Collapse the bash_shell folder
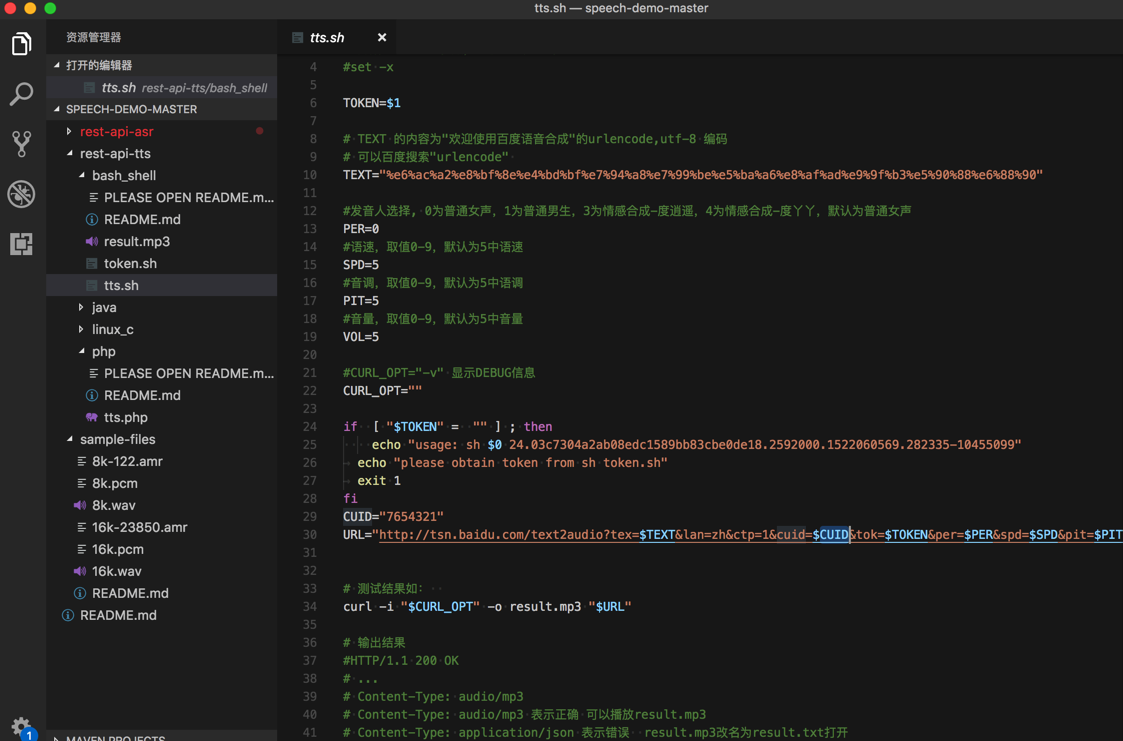The height and width of the screenshot is (741, 1123). [123, 176]
